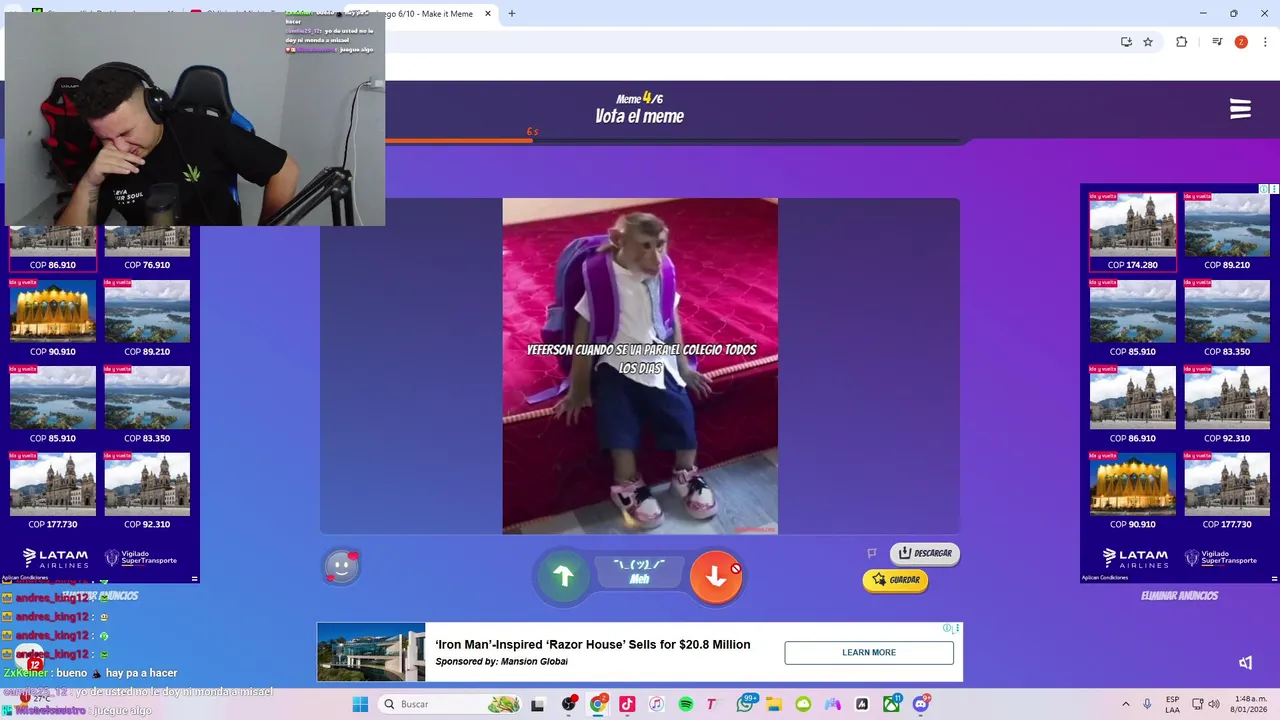This screenshot has height=720, width=1280.
Task: Show hidden system tray icons
Action: (x=1125, y=704)
